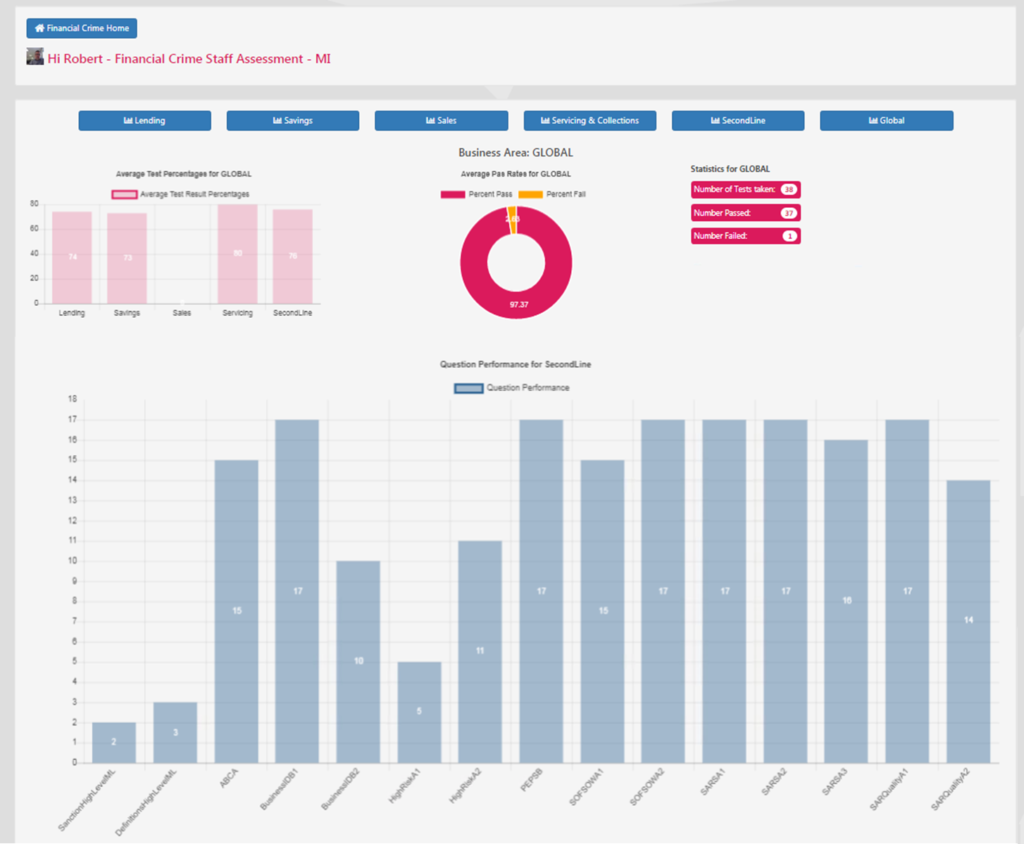Image resolution: width=1024 pixels, height=844 pixels.
Task: Toggle the Question Performance legend item
Action: coord(511,388)
